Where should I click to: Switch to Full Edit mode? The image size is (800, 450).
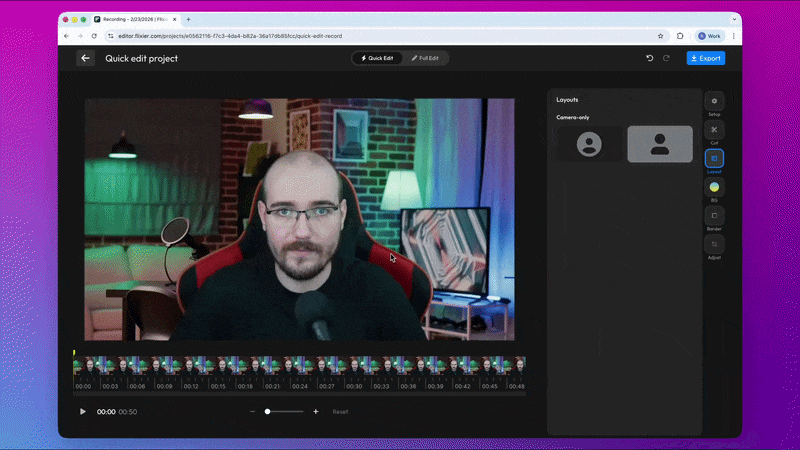click(425, 58)
